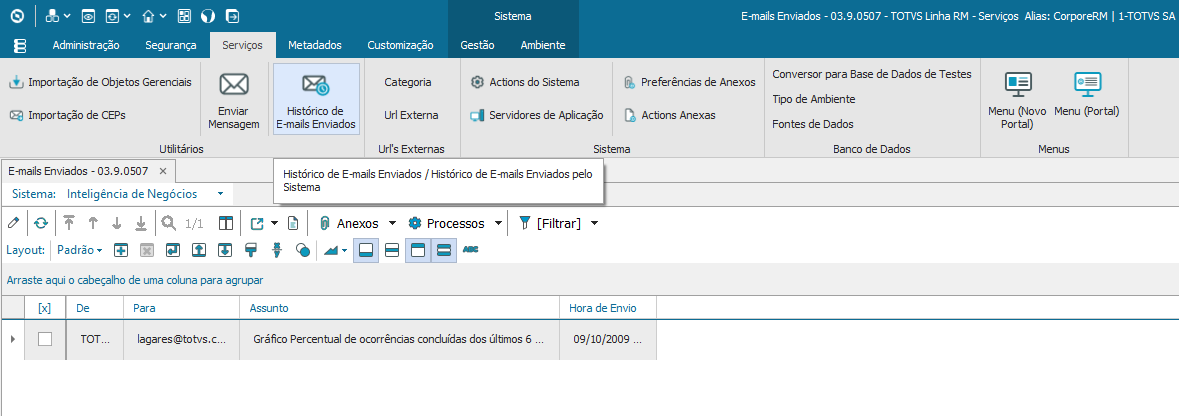This screenshot has width=1179, height=416.
Task: Open the Layout Padrão dropdown
Action: click(x=80, y=250)
